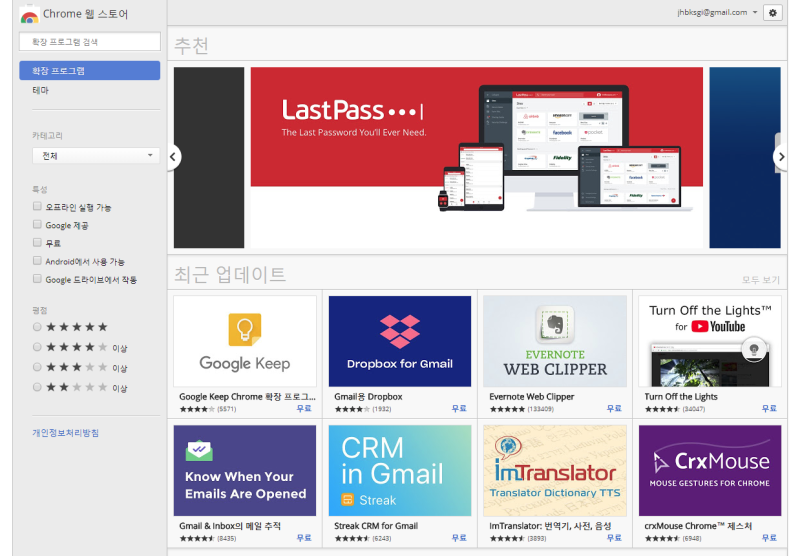Click the 'Gmail용 Dropbox' title
This screenshot has width=800, height=556.
(x=368, y=396)
